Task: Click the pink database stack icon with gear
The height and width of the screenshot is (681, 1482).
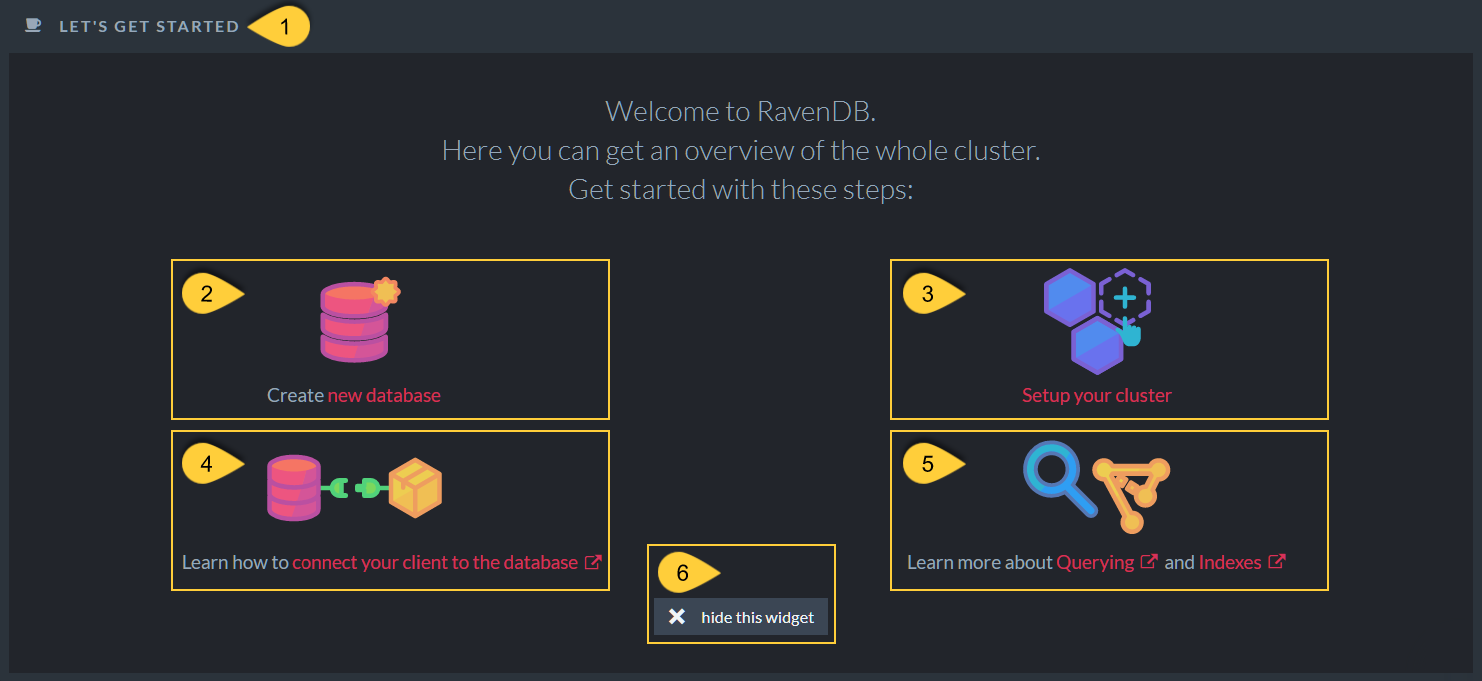Action: coord(360,320)
